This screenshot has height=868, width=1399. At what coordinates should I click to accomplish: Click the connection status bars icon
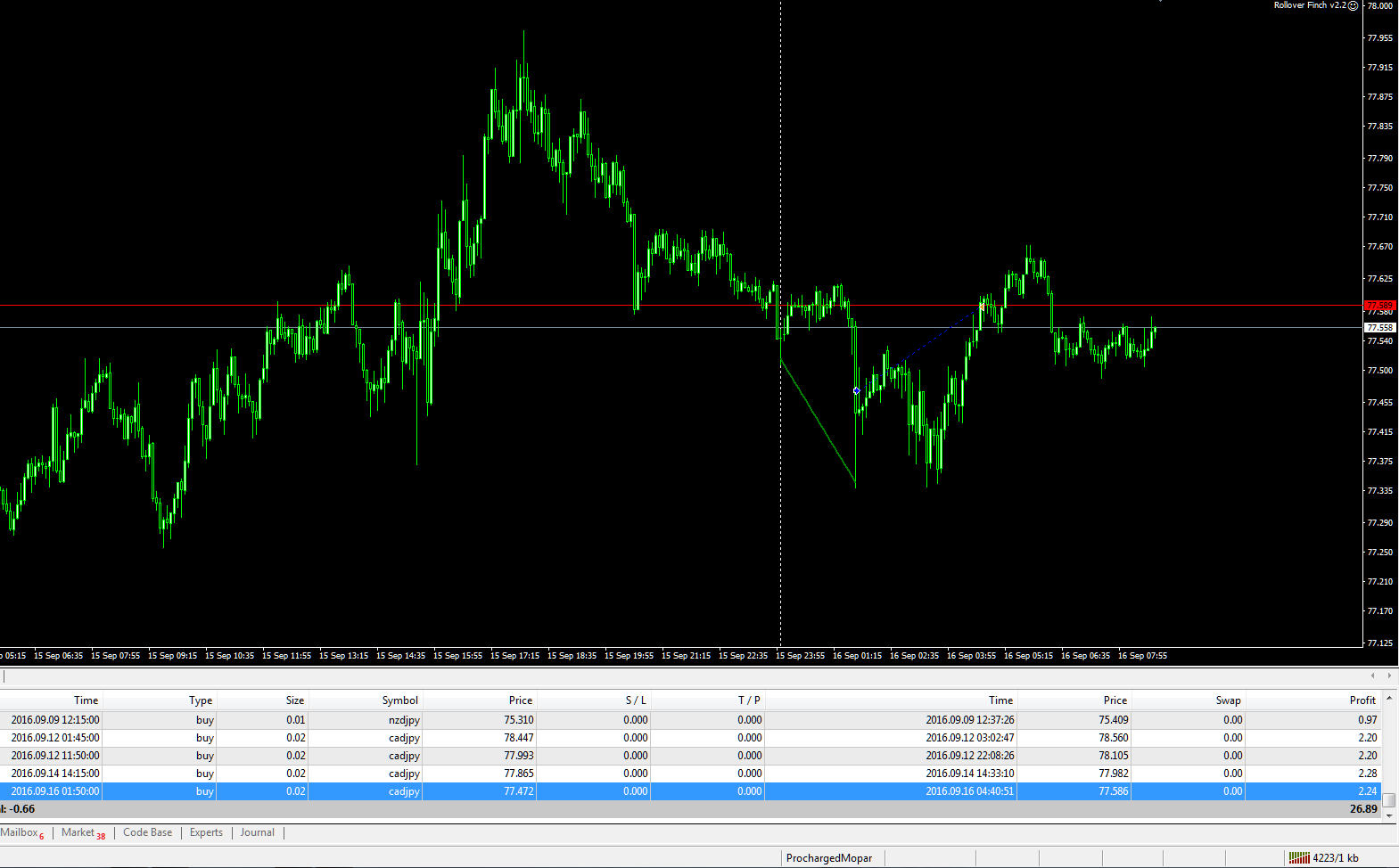point(1299,858)
